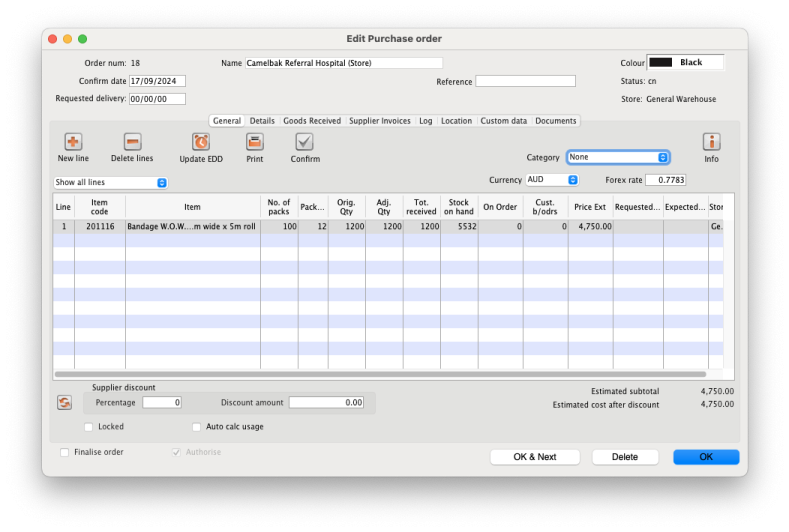Enable the Locked checkbox
Viewport: 789px width, 532px height.
pyautogui.click(x=89, y=427)
